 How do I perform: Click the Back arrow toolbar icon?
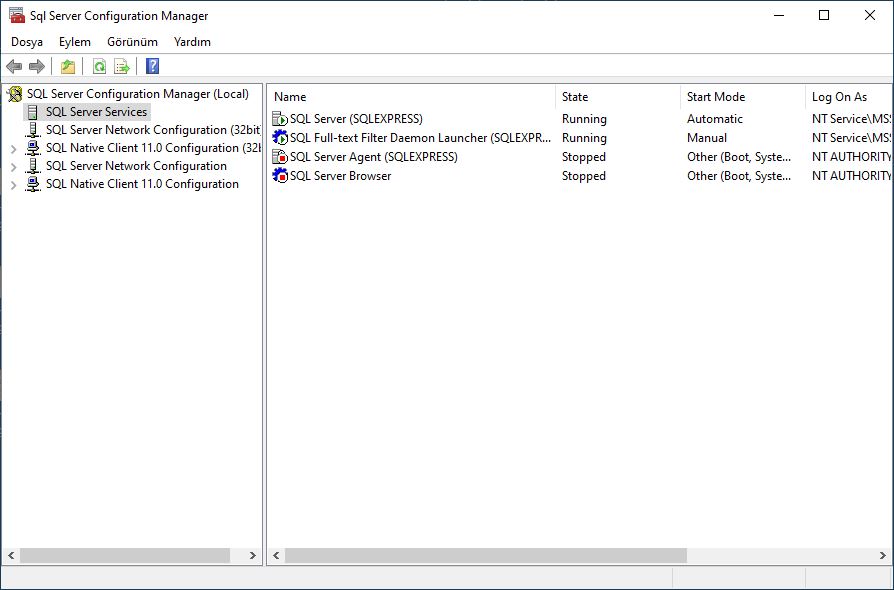(x=14, y=67)
